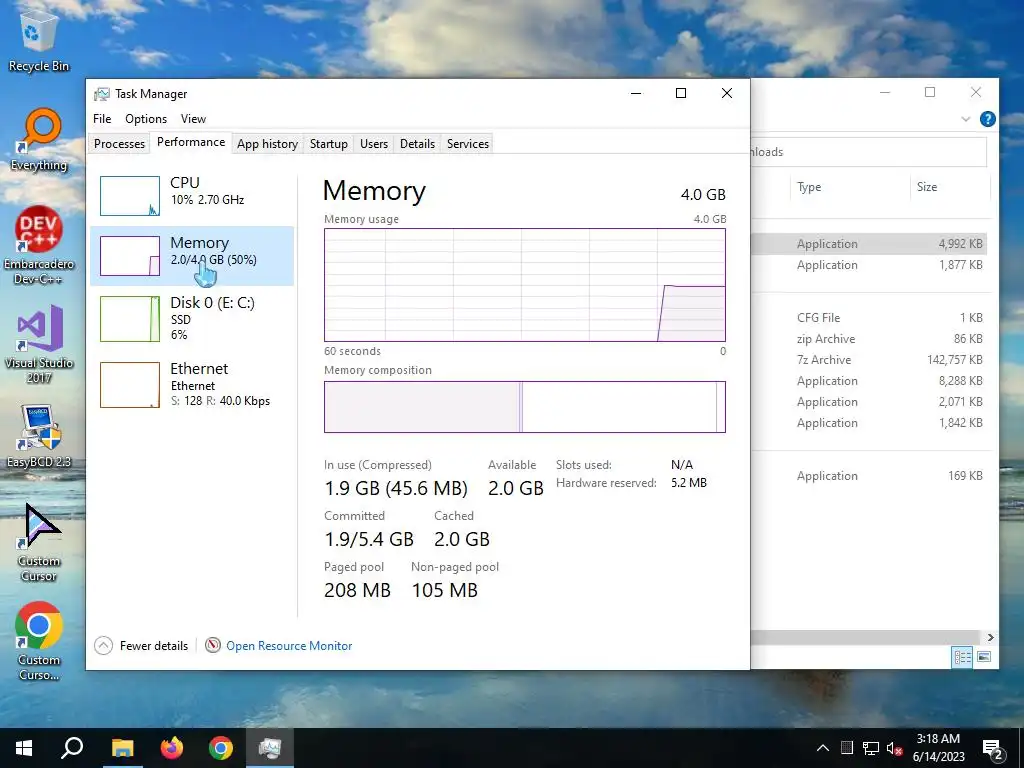Open File Explorer from the taskbar
The height and width of the screenshot is (768, 1024).
[122, 748]
